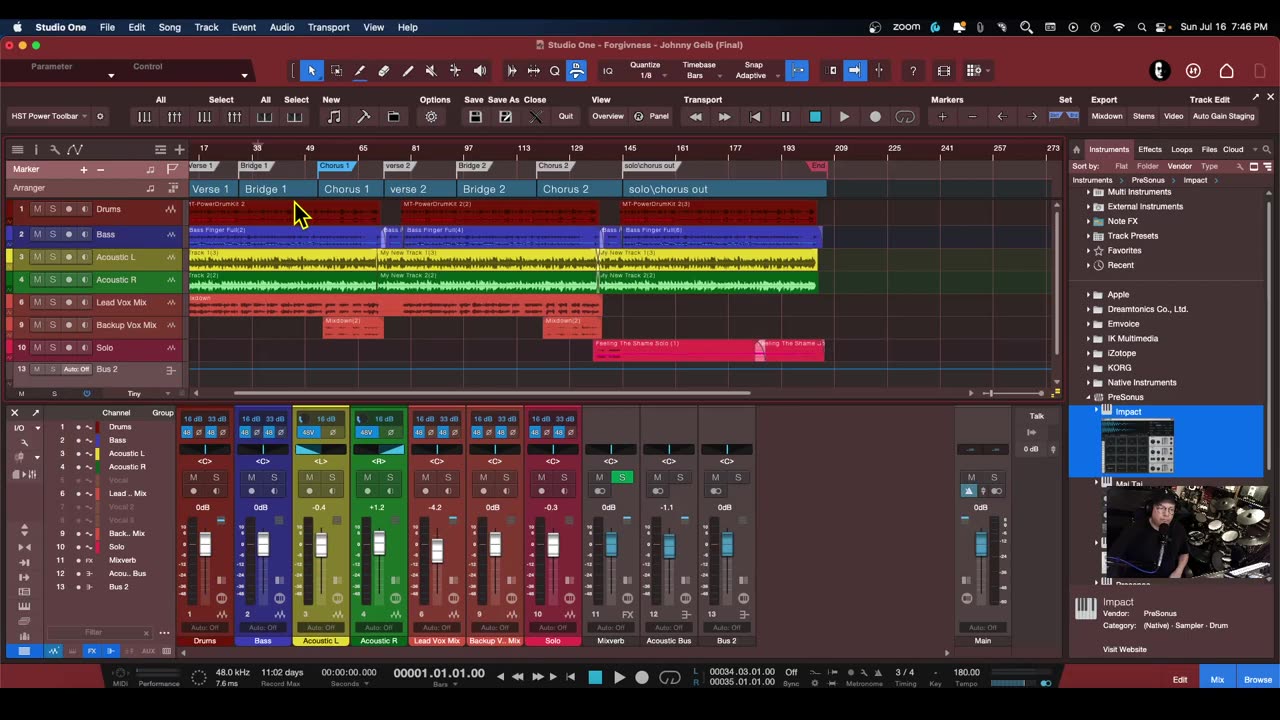Start playback from the bottom transport bar
The image size is (1280, 720).
(619, 677)
